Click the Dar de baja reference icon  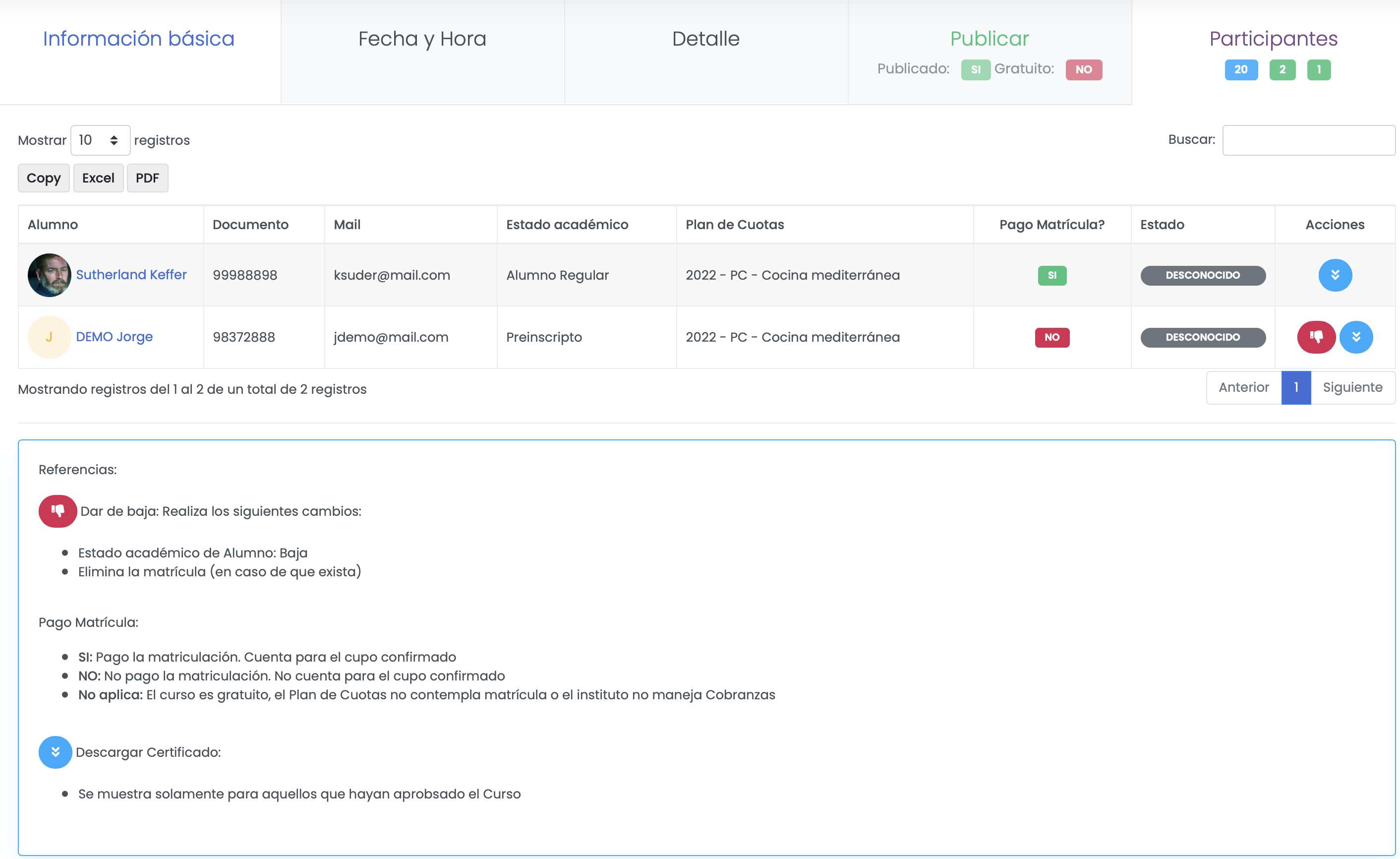point(58,511)
